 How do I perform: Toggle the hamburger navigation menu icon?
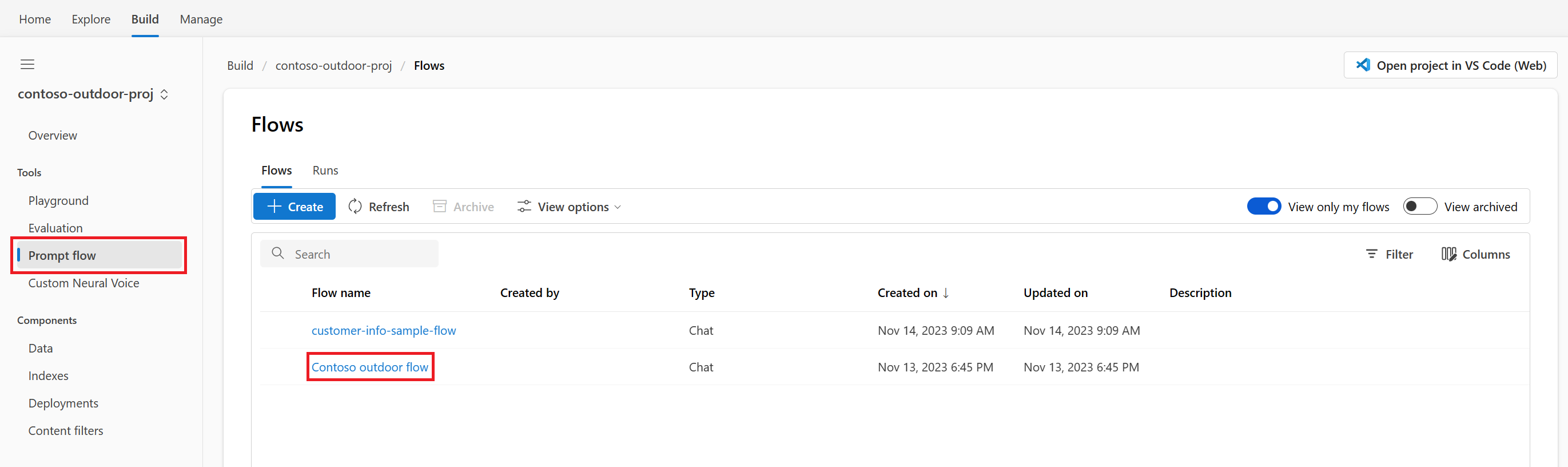[27, 65]
